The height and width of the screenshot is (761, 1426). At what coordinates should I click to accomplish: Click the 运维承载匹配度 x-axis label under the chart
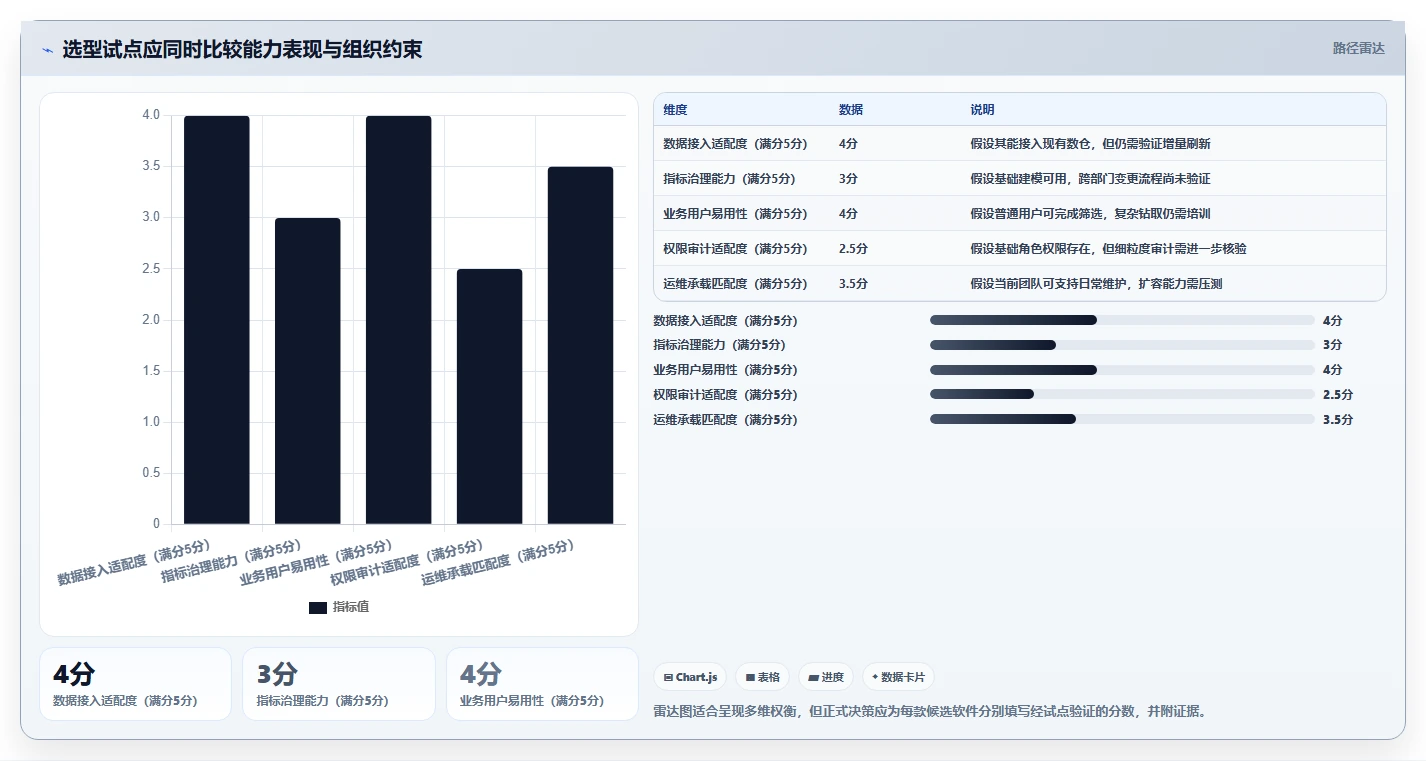(x=498, y=562)
